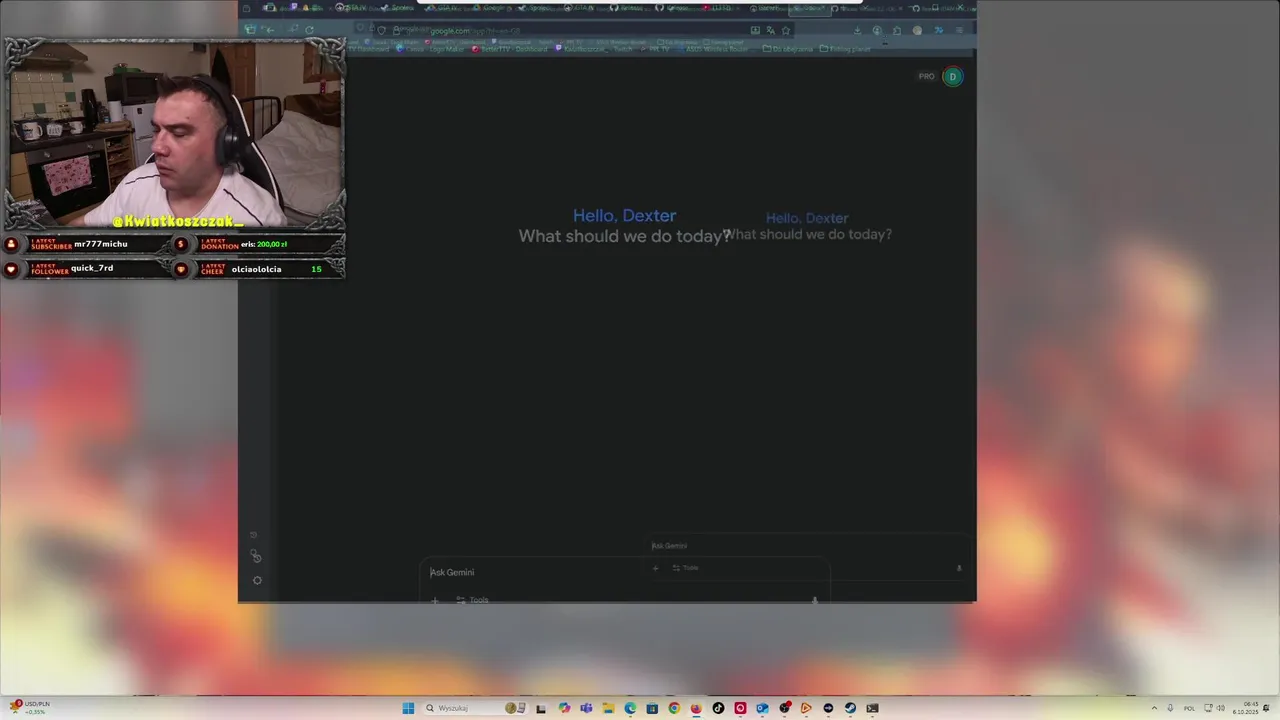Open Microsoft Teams taskbar icon

586,708
